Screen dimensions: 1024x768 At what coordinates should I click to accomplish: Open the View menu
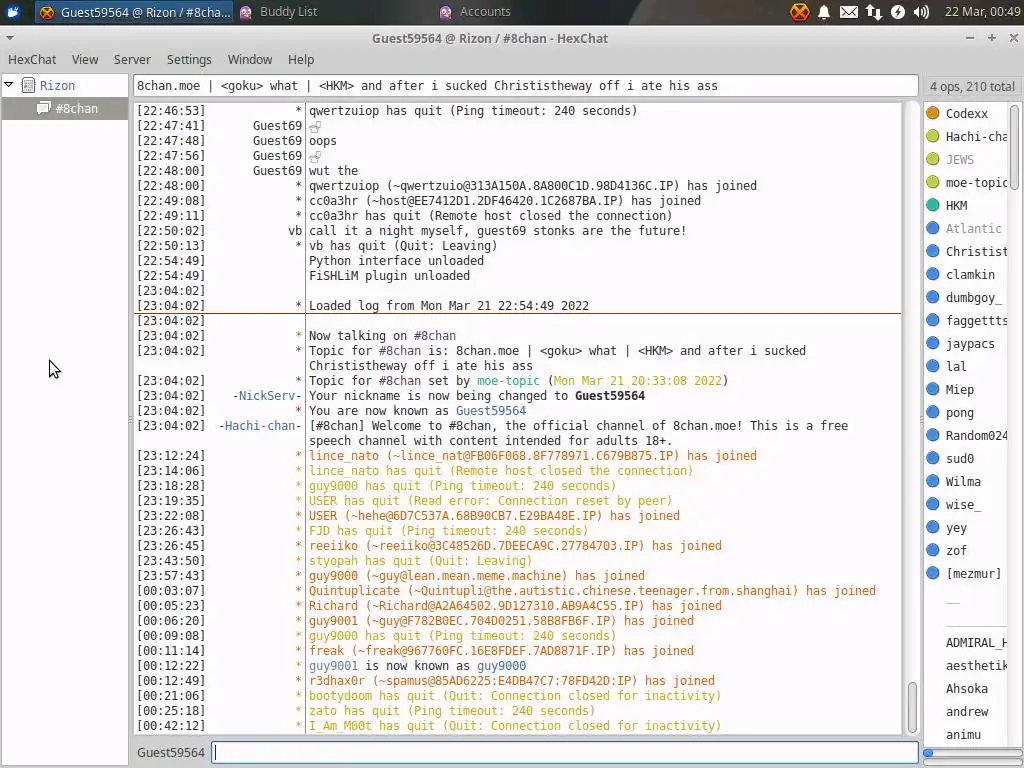pyautogui.click(x=85, y=59)
